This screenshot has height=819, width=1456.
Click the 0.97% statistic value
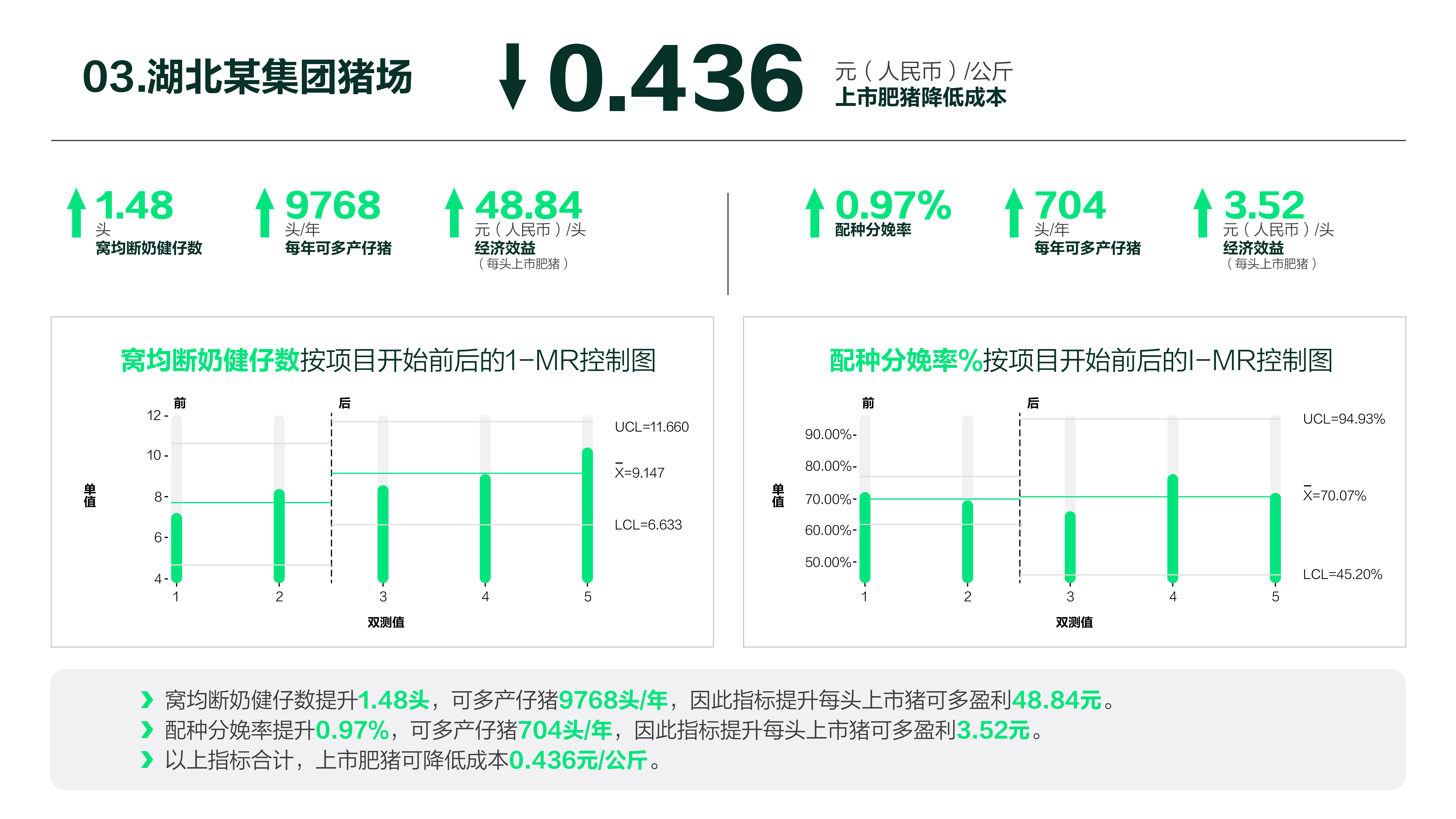(x=894, y=205)
